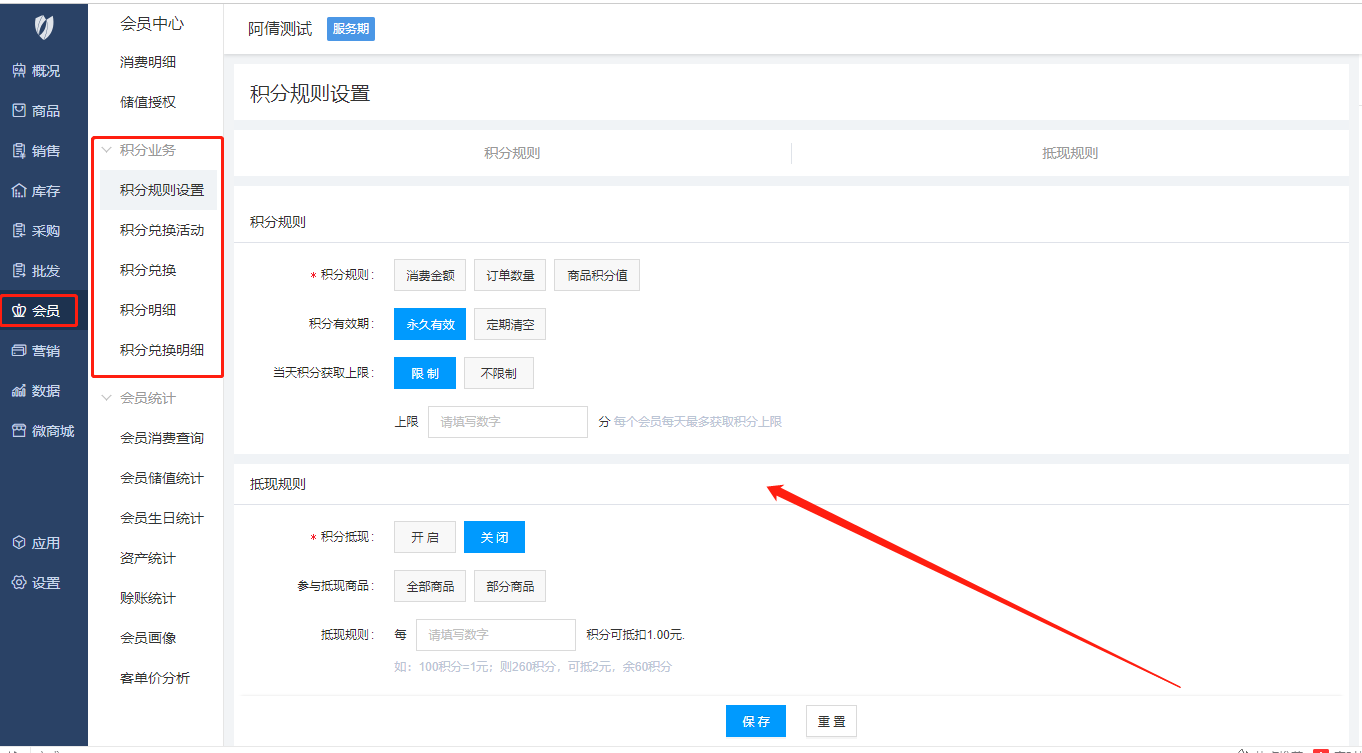The width and height of the screenshot is (1362, 753).
Task: Open 微商城 shop icon in sidebar
Action: (x=19, y=431)
